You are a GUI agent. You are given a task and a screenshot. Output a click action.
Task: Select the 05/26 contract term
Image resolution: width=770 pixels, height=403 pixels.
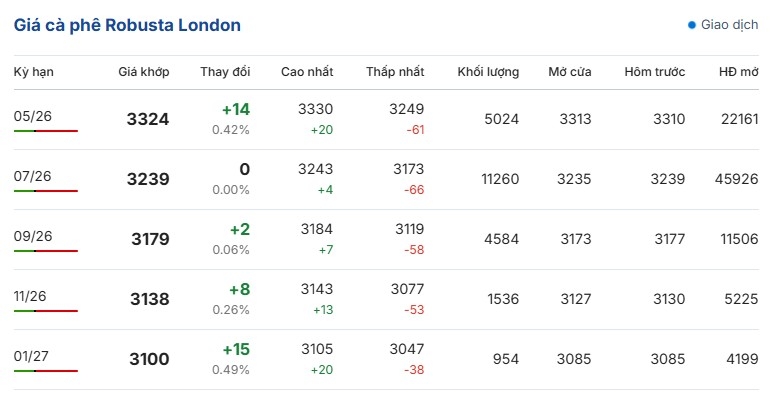click(32, 116)
